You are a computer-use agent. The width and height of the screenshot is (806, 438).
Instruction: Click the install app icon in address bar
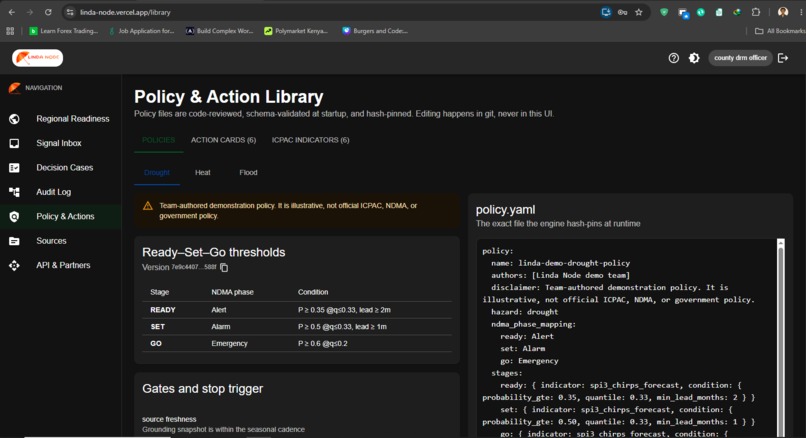(606, 12)
